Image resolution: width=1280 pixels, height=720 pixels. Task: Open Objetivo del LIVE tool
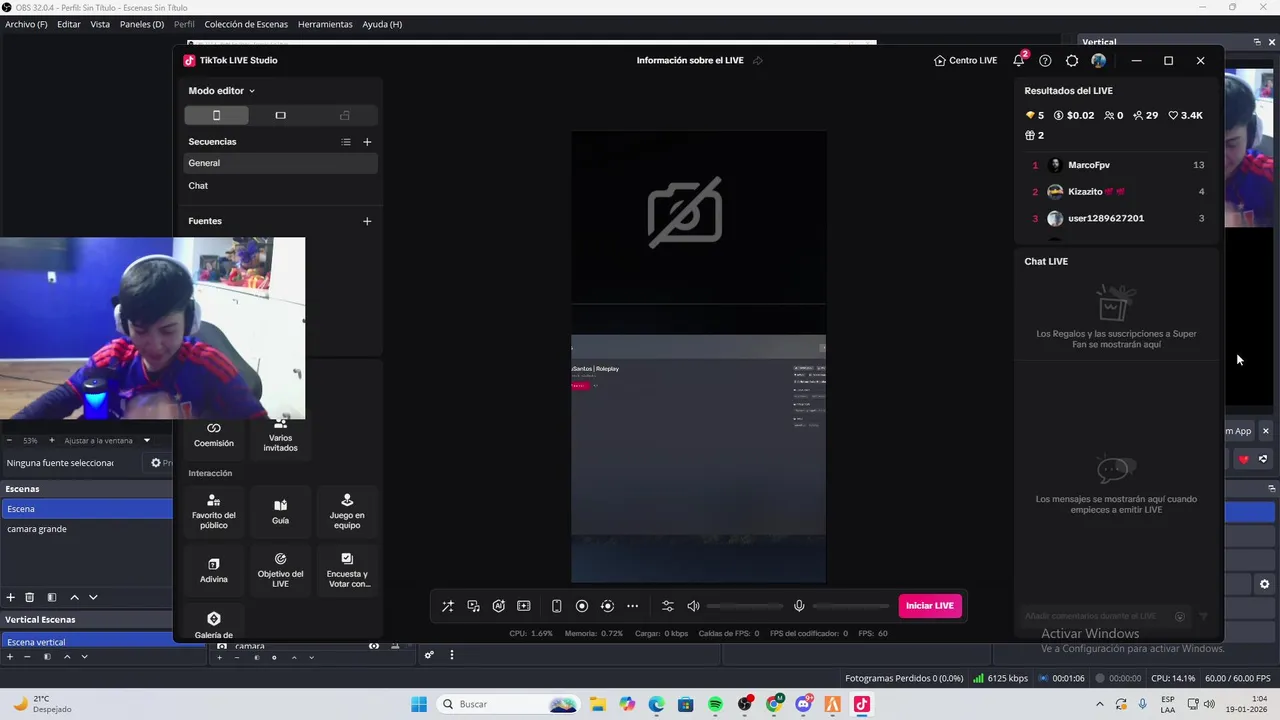280,570
